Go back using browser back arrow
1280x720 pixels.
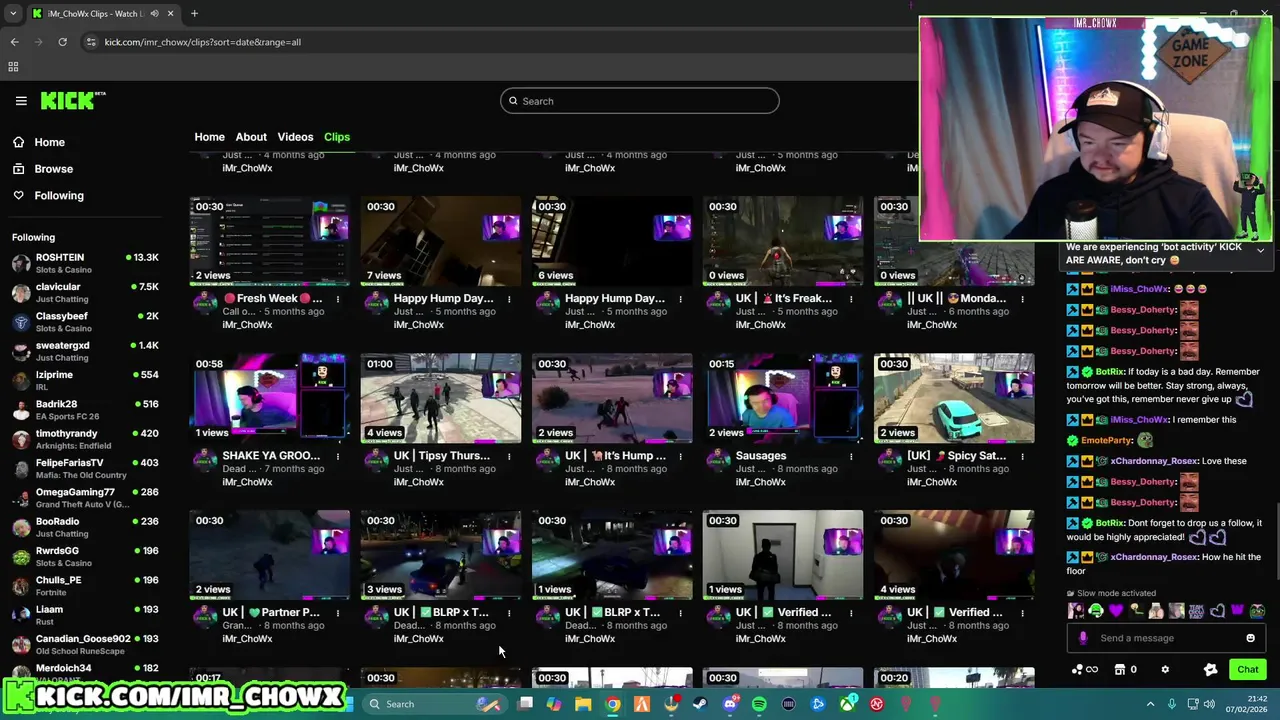pos(14,42)
